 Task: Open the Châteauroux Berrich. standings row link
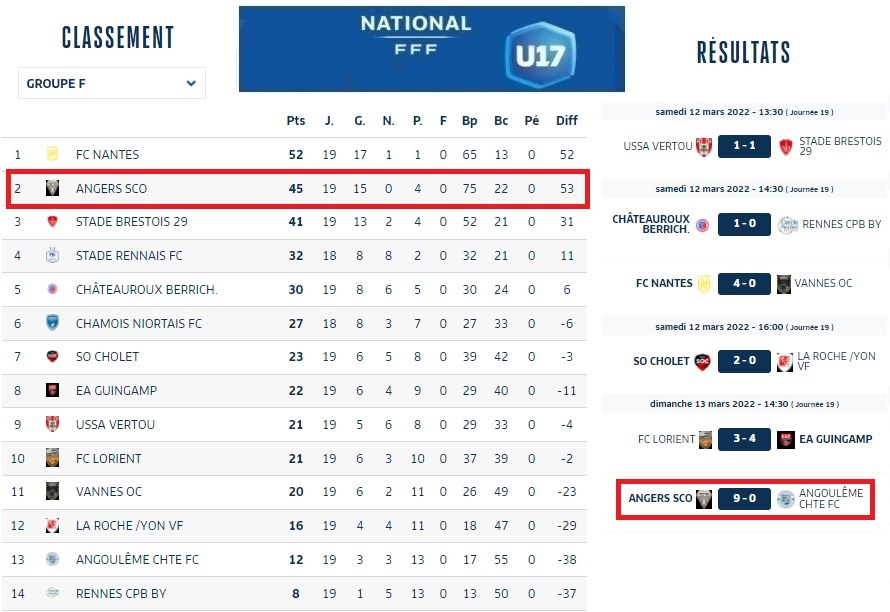click(x=146, y=290)
